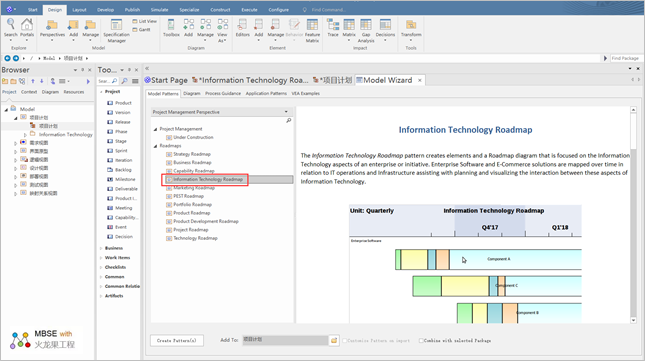Click the Add To package field
The width and height of the screenshot is (645, 361).
285,340
